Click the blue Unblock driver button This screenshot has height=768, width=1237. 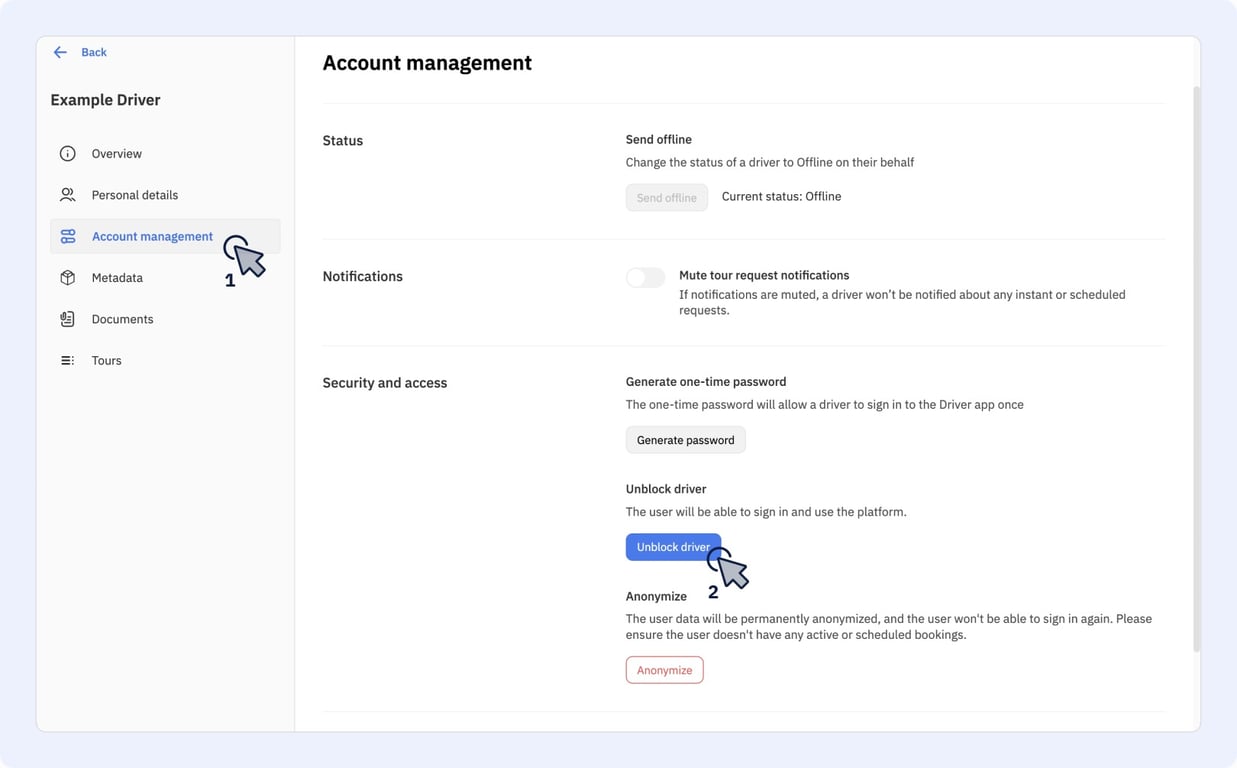[x=673, y=547]
